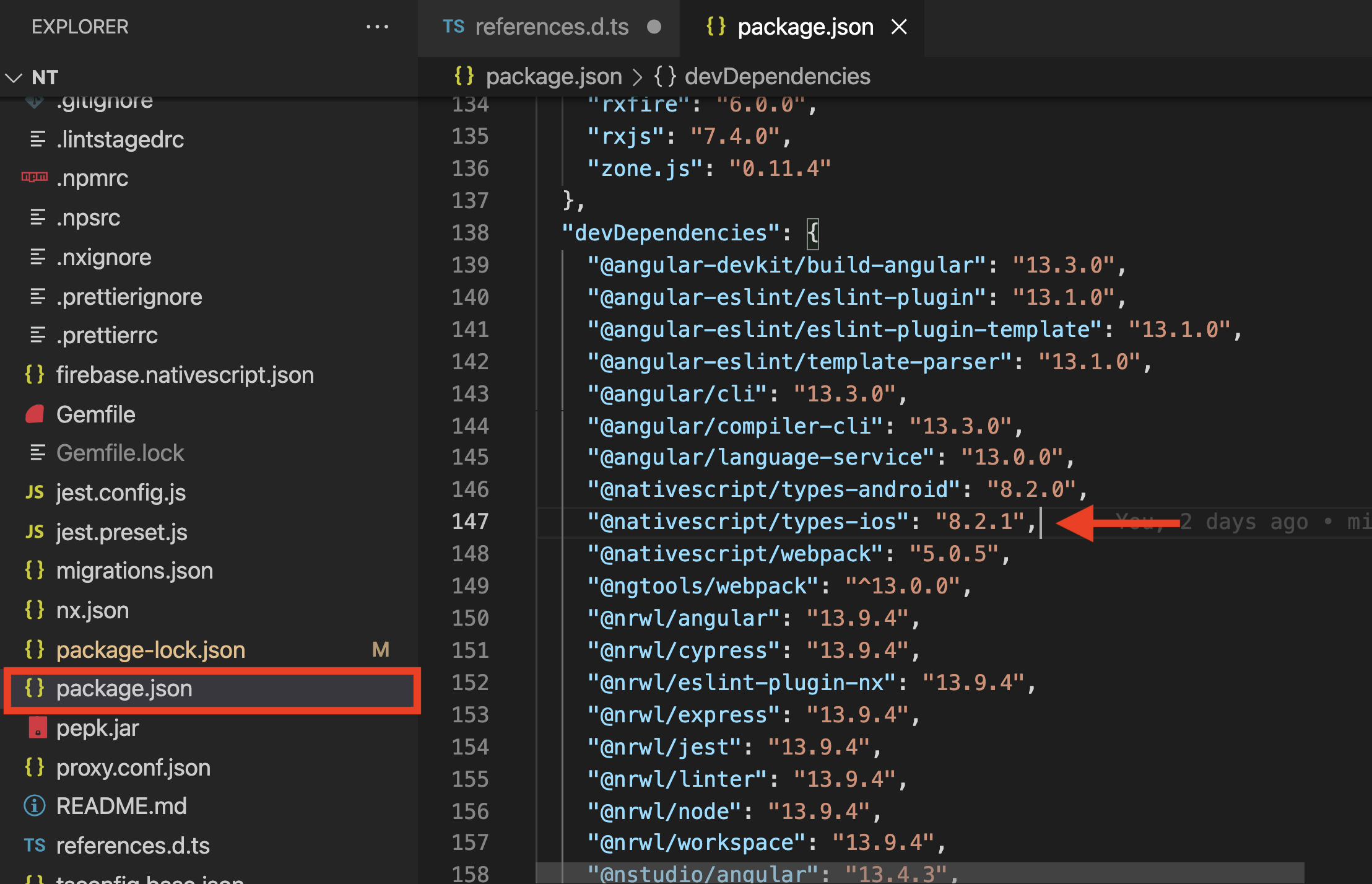Close the package.json tab
Viewport: 1372px width, 884px height.
[898, 27]
